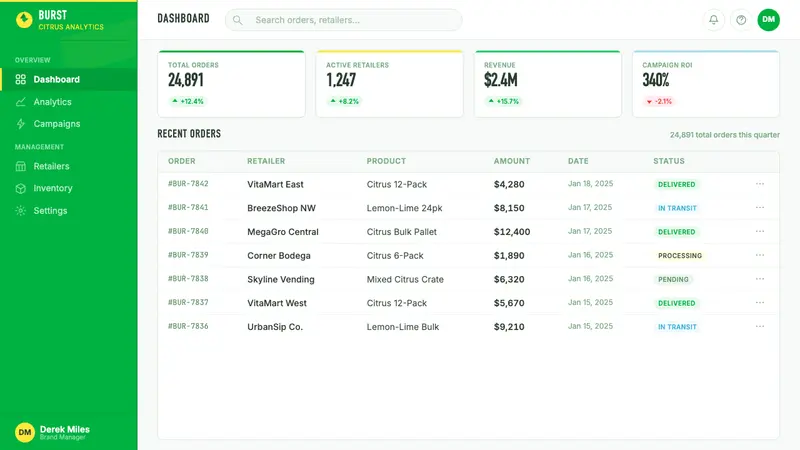
Task: Click the Analytics chart icon in sidebar
Action: click(x=20, y=102)
